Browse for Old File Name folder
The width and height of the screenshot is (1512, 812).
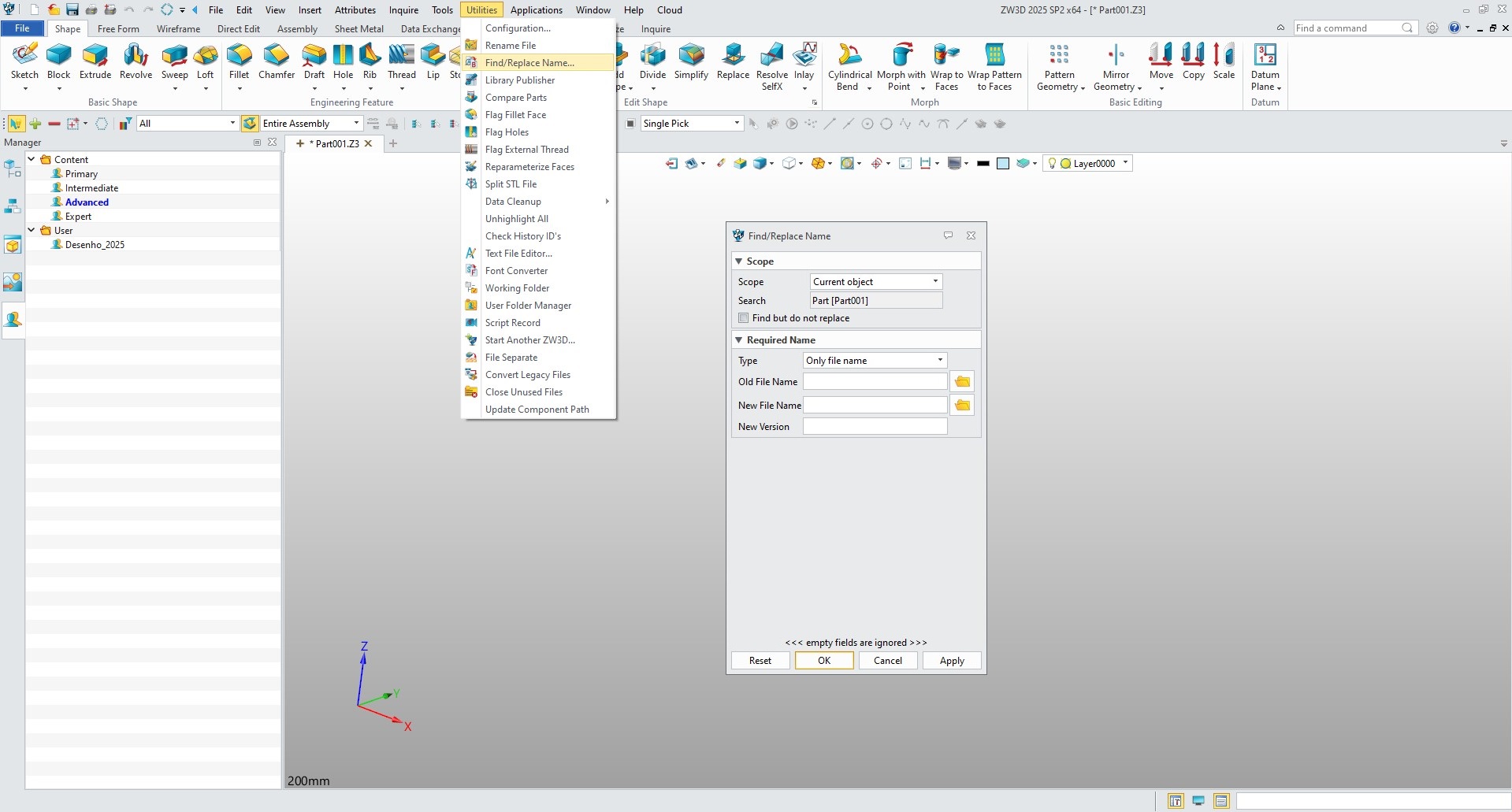coord(962,382)
